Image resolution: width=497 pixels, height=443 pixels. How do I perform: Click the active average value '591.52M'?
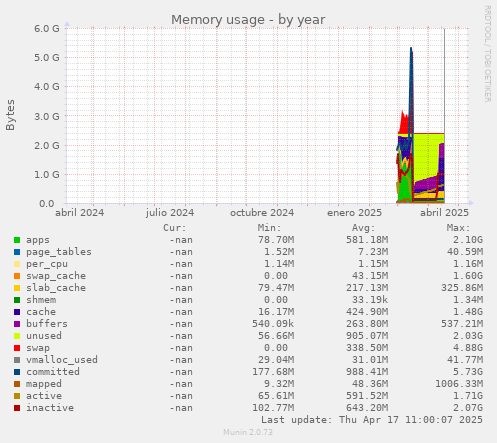367,396
